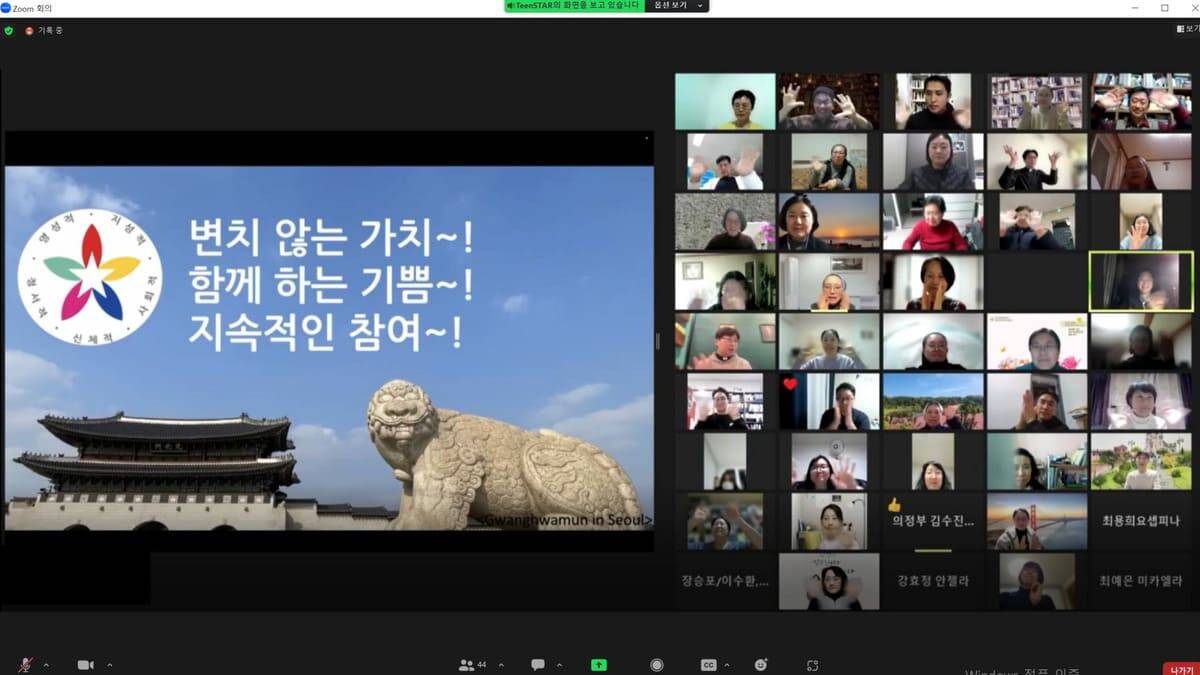Click the slide text 지속적인 참여~!
The image size is (1200, 675).
point(326,331)
